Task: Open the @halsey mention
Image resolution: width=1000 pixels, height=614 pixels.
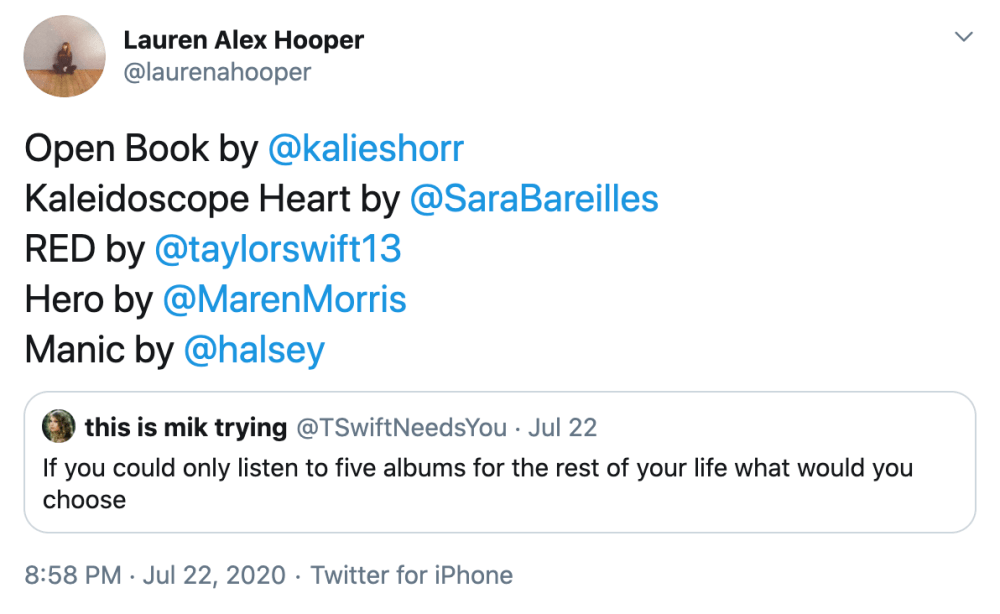Action: [x=254, y=350]
